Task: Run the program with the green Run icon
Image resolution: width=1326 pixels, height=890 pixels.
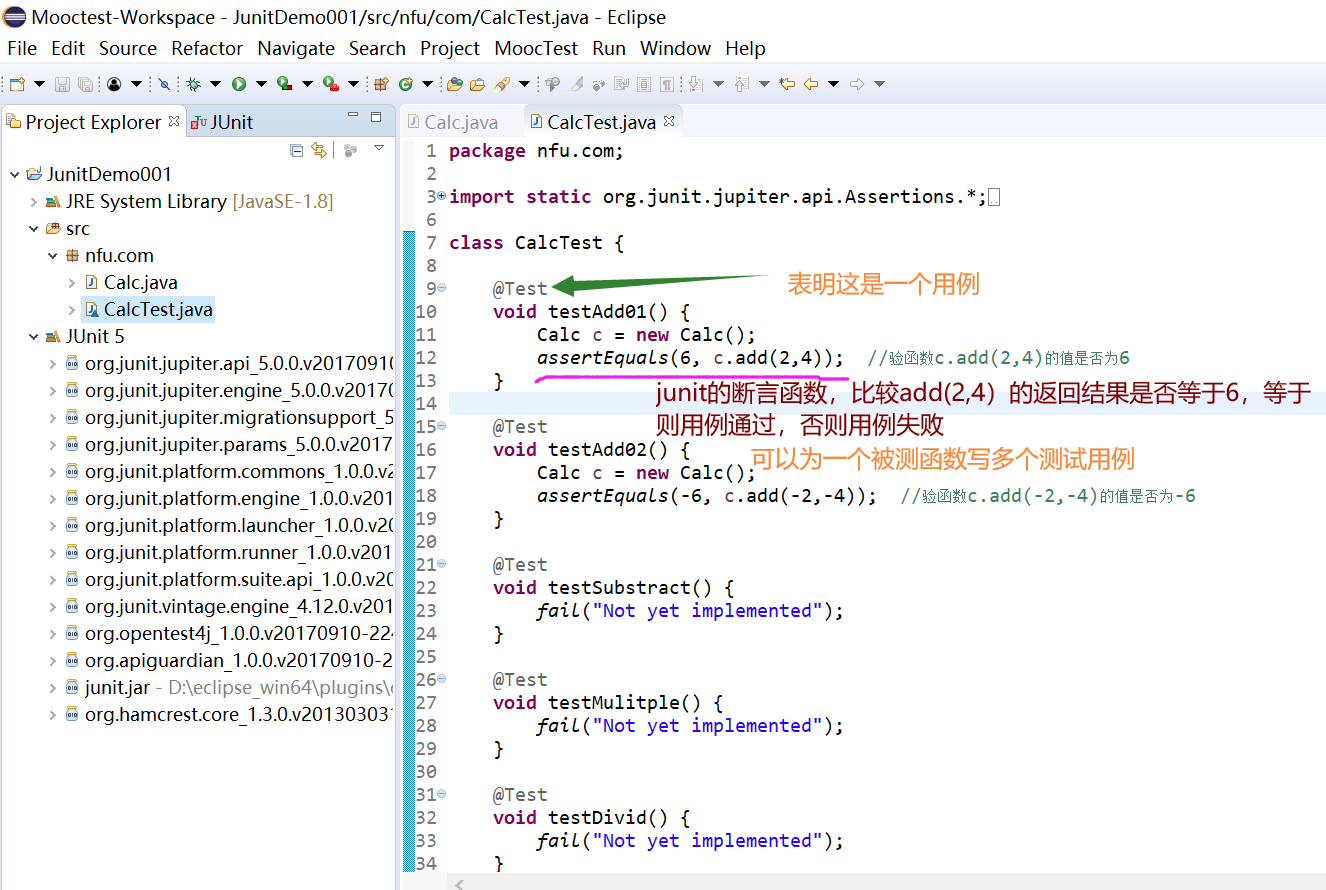Action: [240, 84]
